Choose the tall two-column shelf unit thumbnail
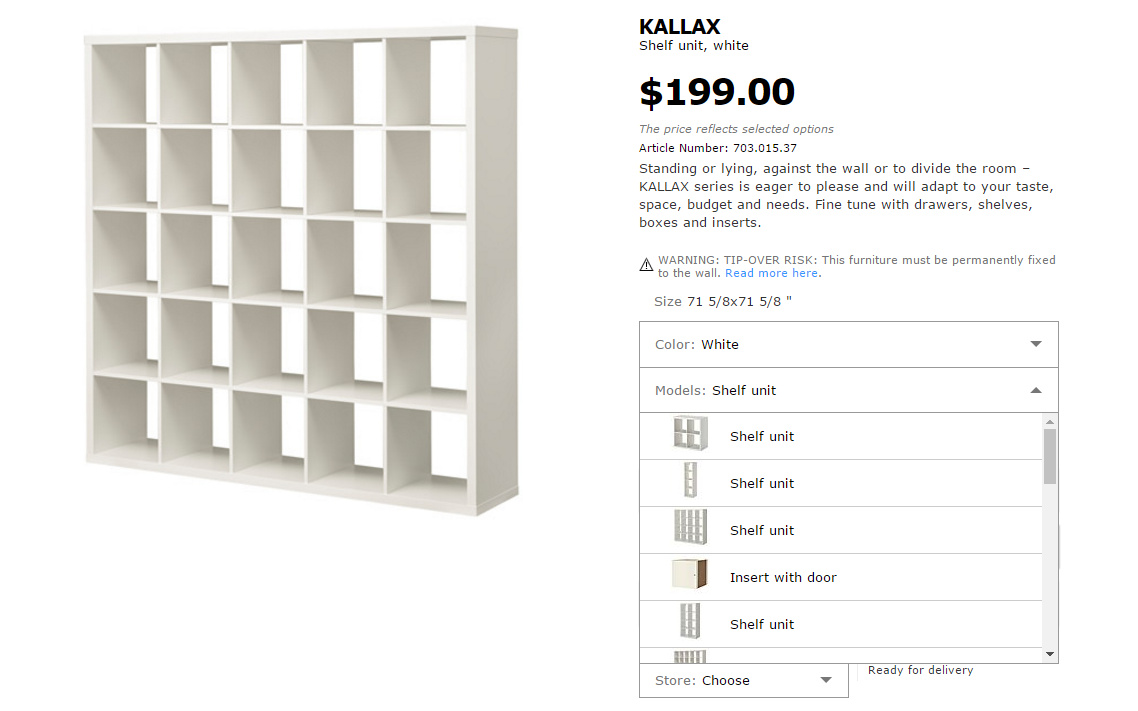 click(x=689, y=623)
